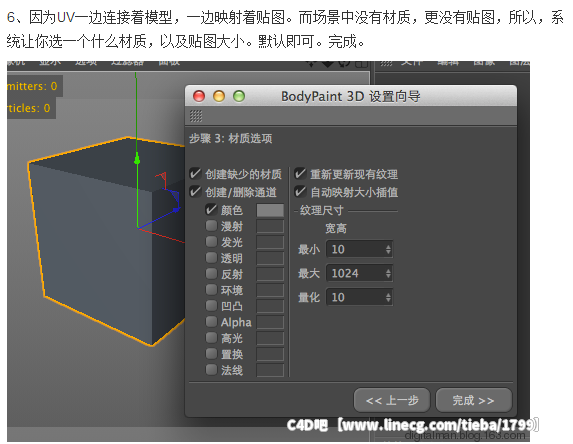The image size is (573, 444).
Task: Click the 发光 channel color swatch
Action: [x=270, y=242]
